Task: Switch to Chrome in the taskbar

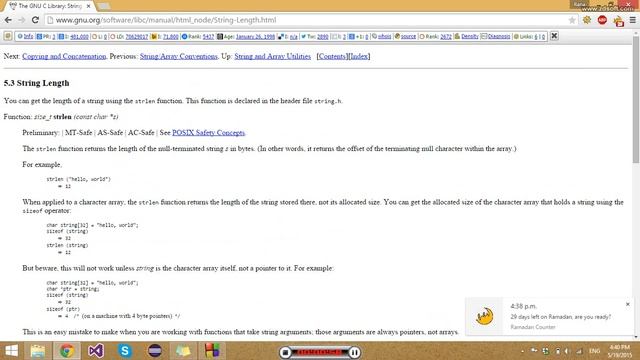Action: [x=67, y=351]
